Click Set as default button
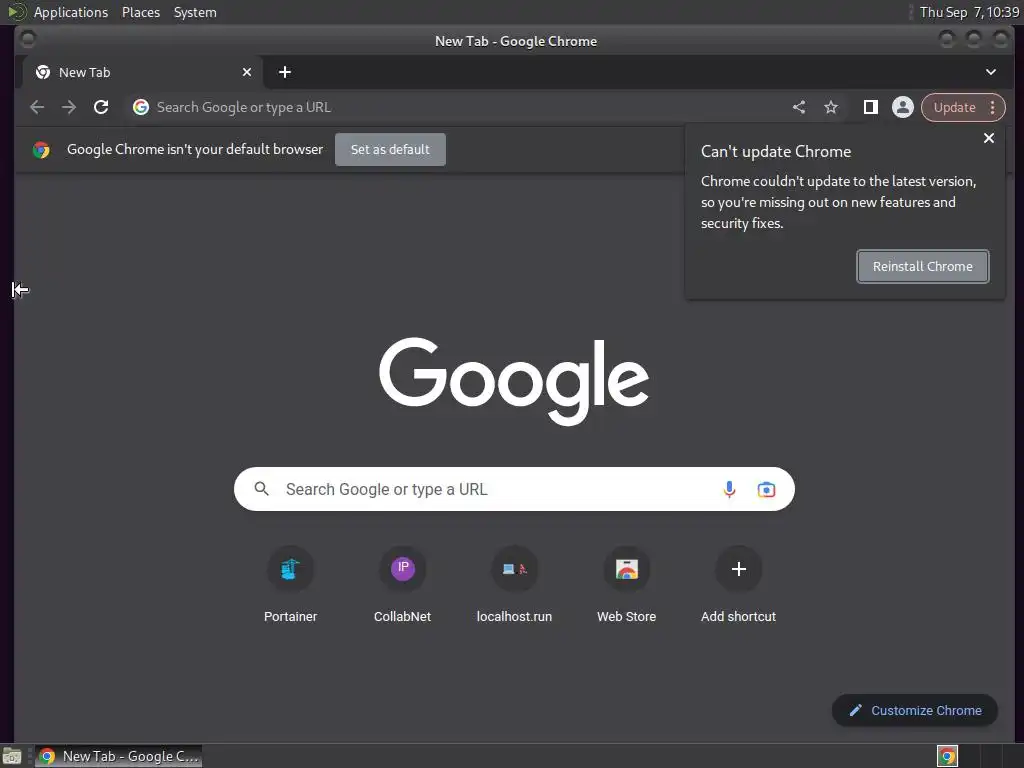This screenshot has height=768, width=1024. coord(391,150)
